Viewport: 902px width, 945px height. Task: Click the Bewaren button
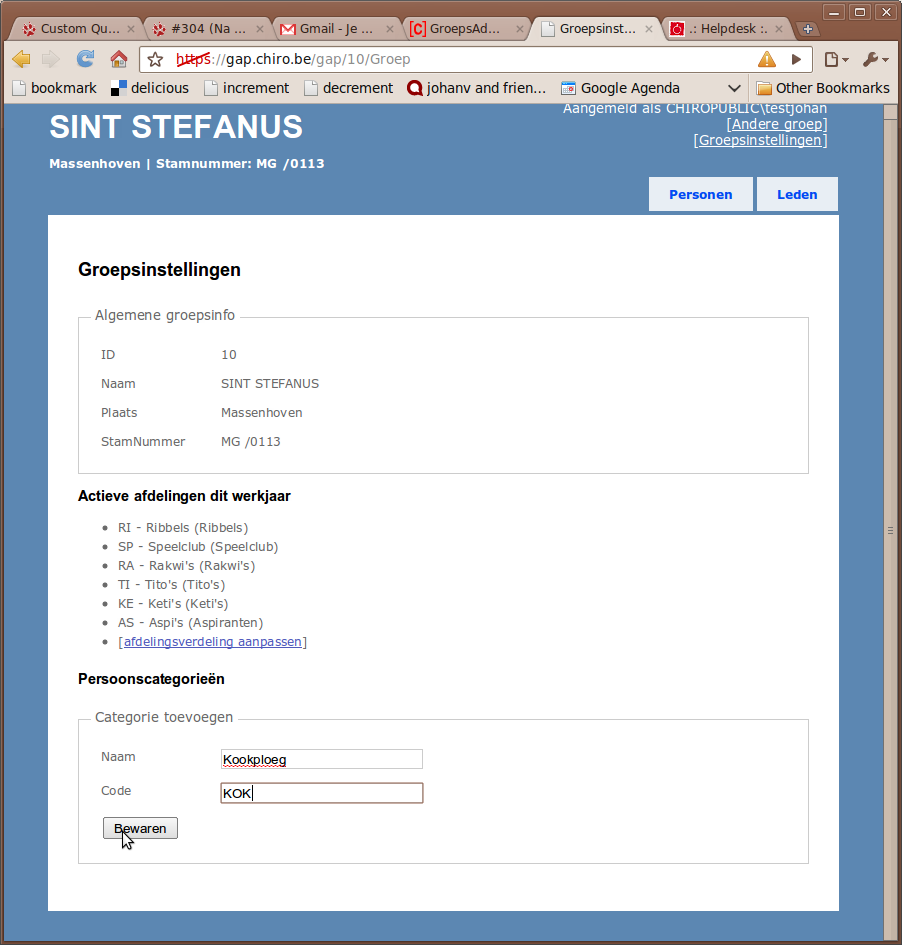click(x=140, y=828)
